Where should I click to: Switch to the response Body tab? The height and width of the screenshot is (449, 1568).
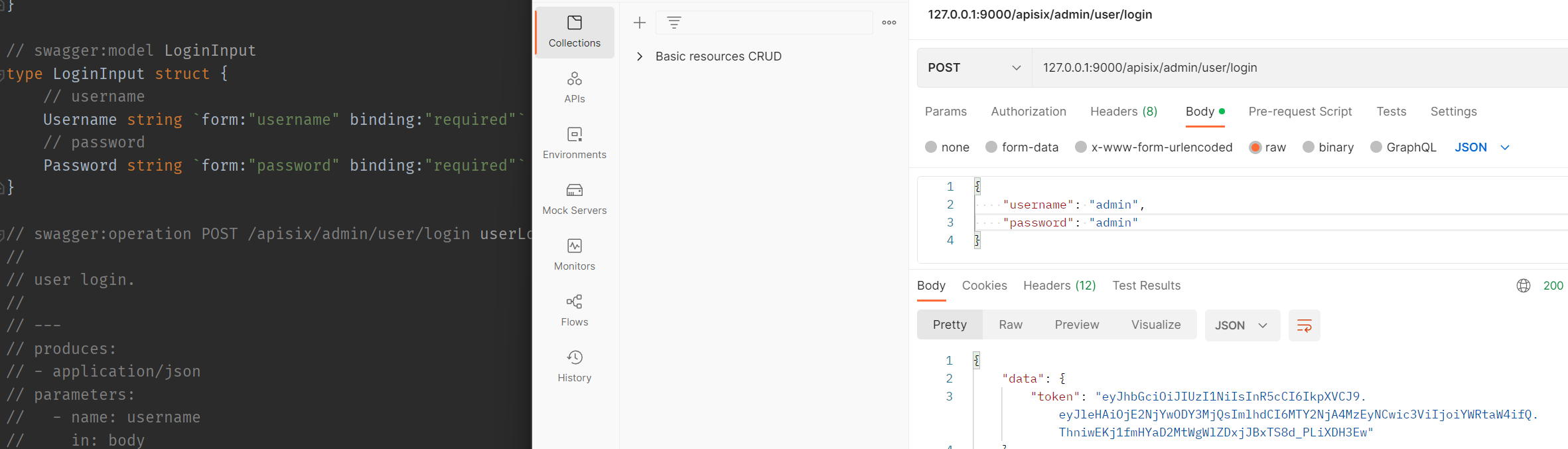point(931,286)
